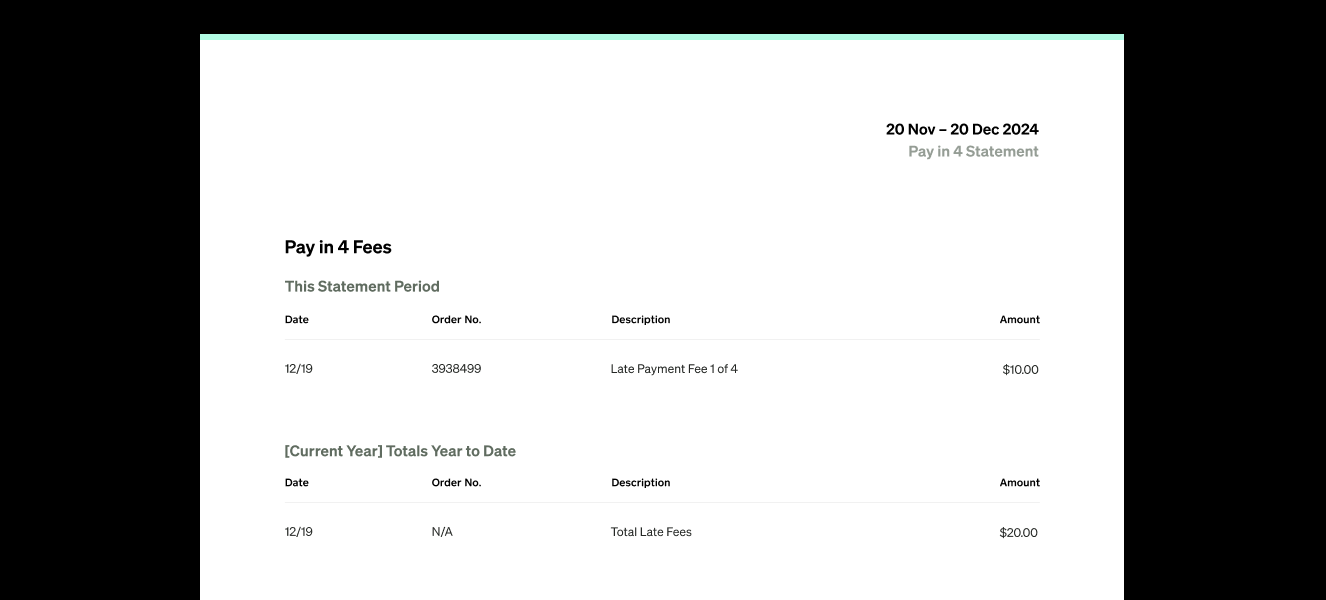Image resolution: width=1326 pixels, height=600 pixels.
Task: Click the 20 Nov – 20 Dec 2024 date range
Action: pyautogui.click(x=962, y=129)
